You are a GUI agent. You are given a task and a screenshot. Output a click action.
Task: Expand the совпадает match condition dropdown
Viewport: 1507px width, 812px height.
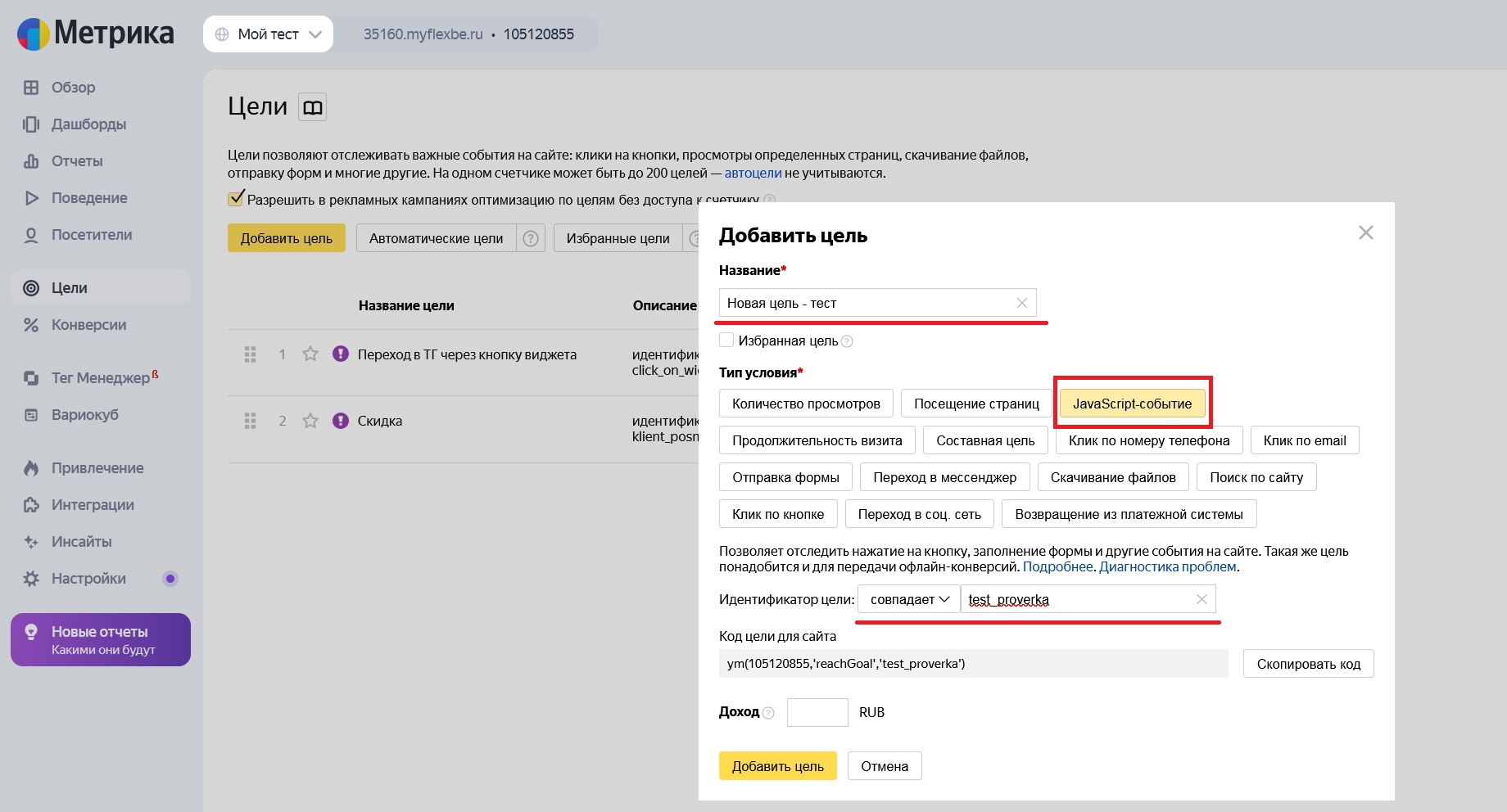(x=909, y=599)
